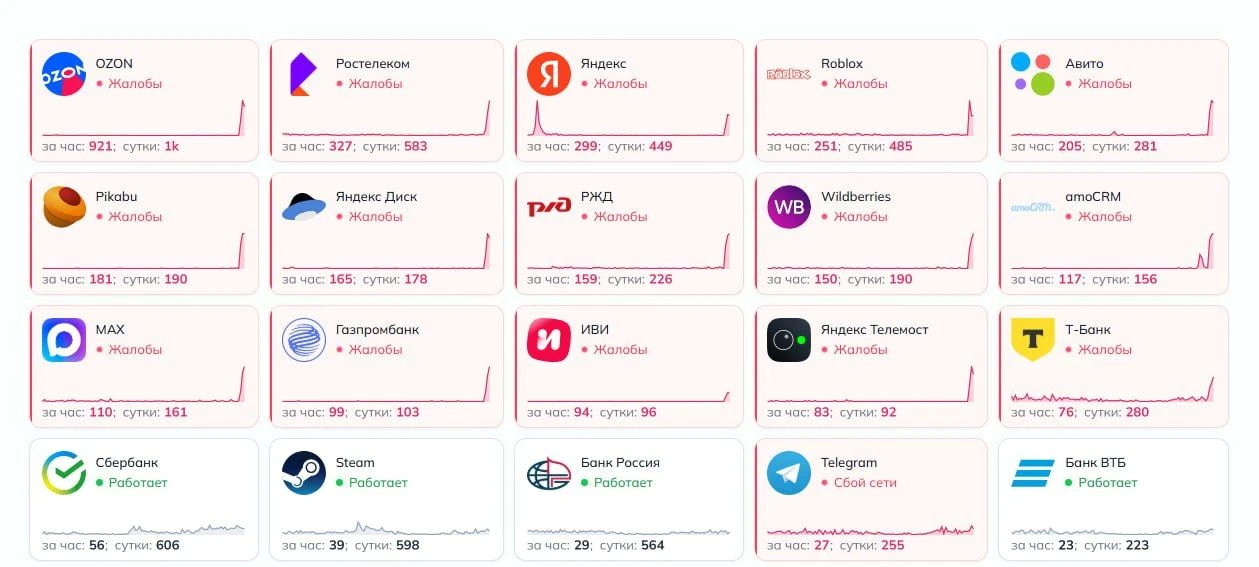Select the Steam logo icon

click(x=304, y=473)
